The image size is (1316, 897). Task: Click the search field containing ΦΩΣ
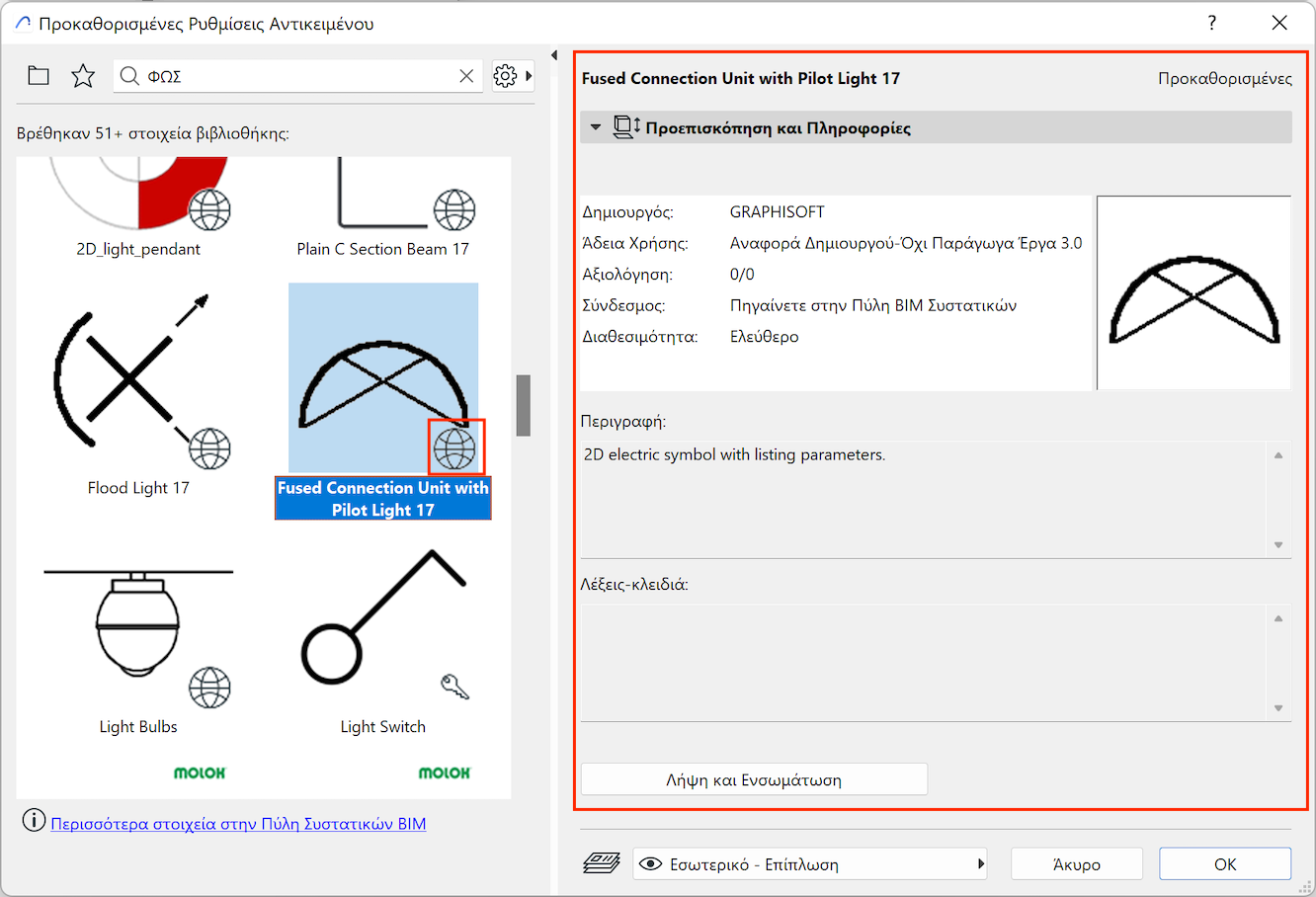(296, 76)
